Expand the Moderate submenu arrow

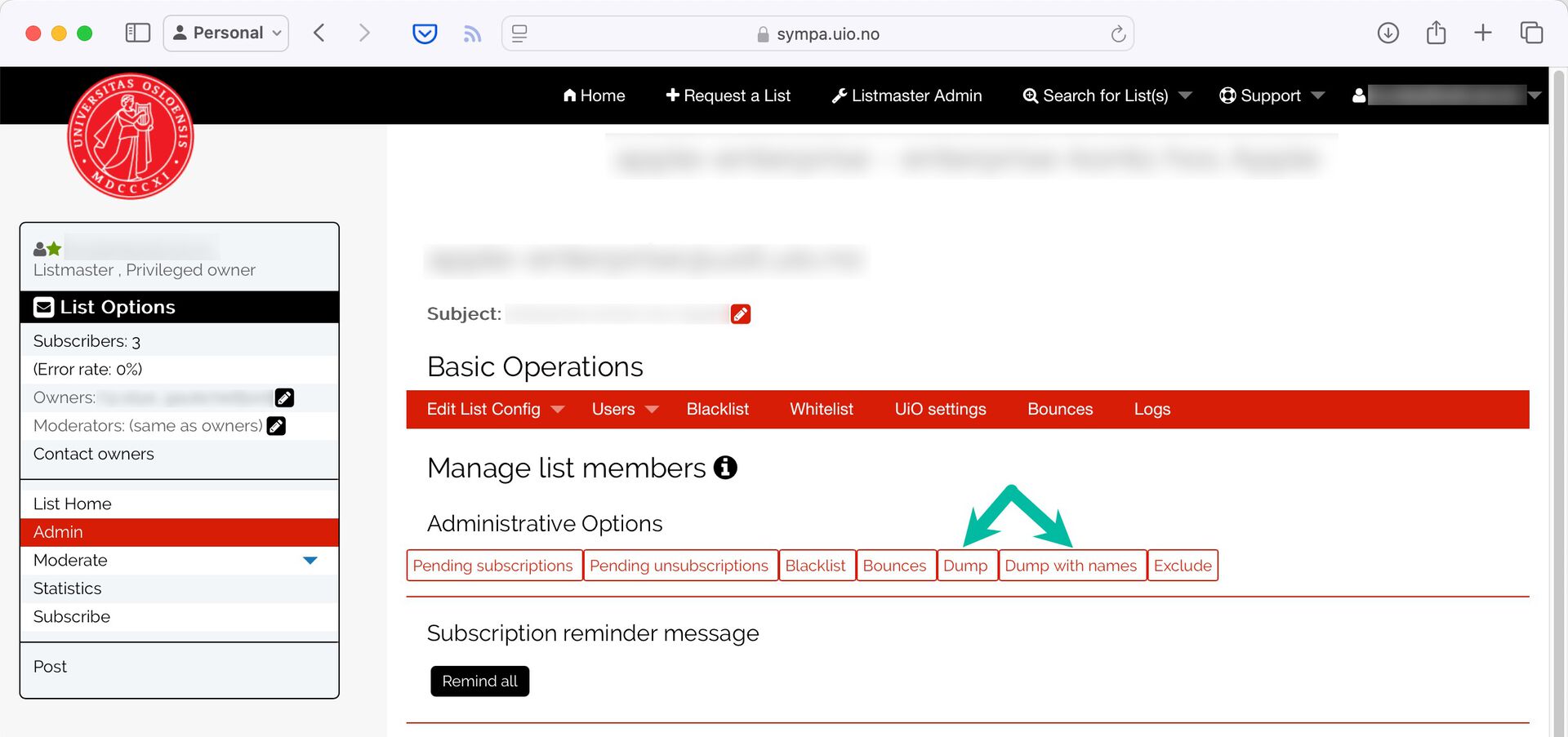[310, 561]
